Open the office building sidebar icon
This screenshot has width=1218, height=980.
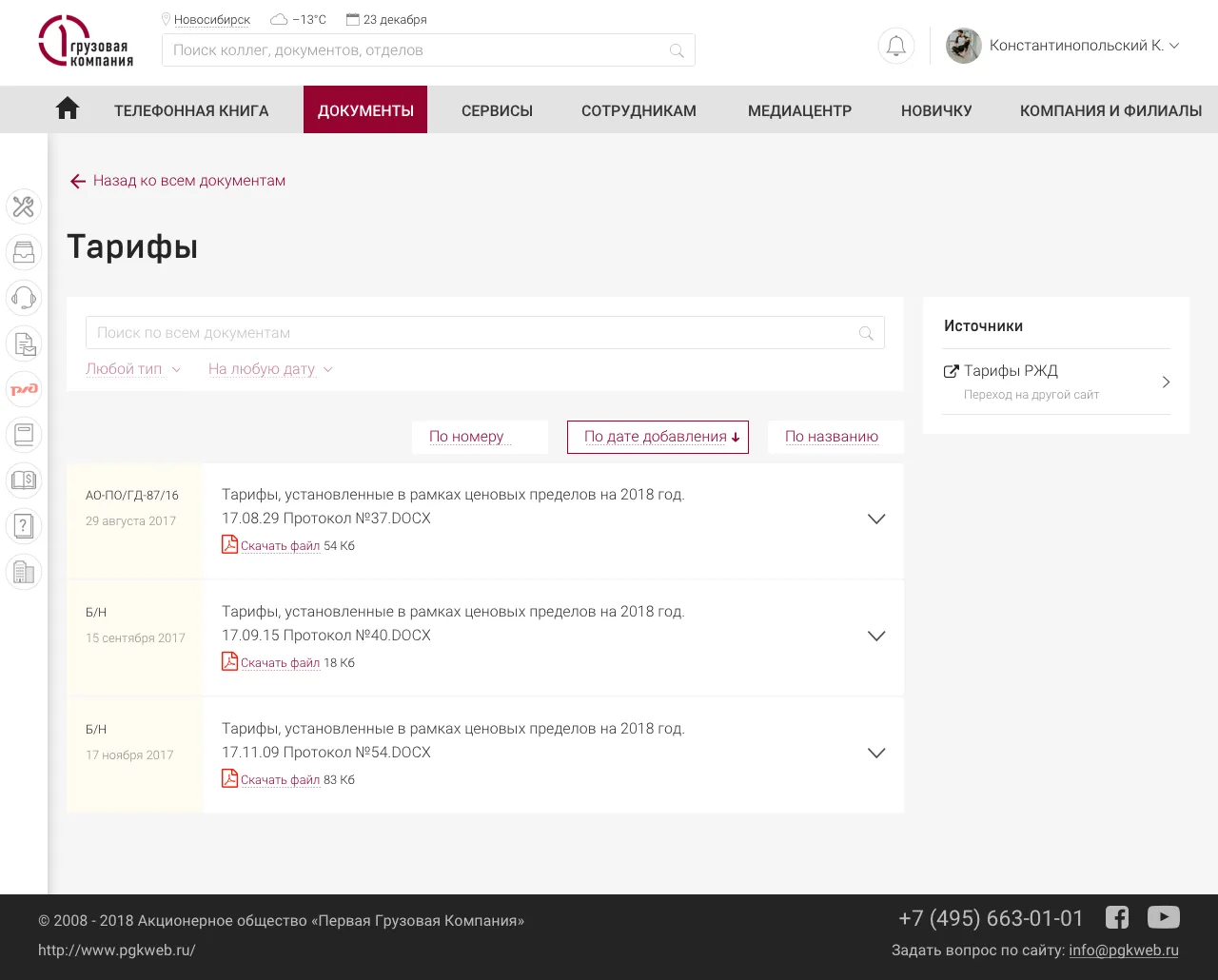pyautogui.click(x=24, y=572)
